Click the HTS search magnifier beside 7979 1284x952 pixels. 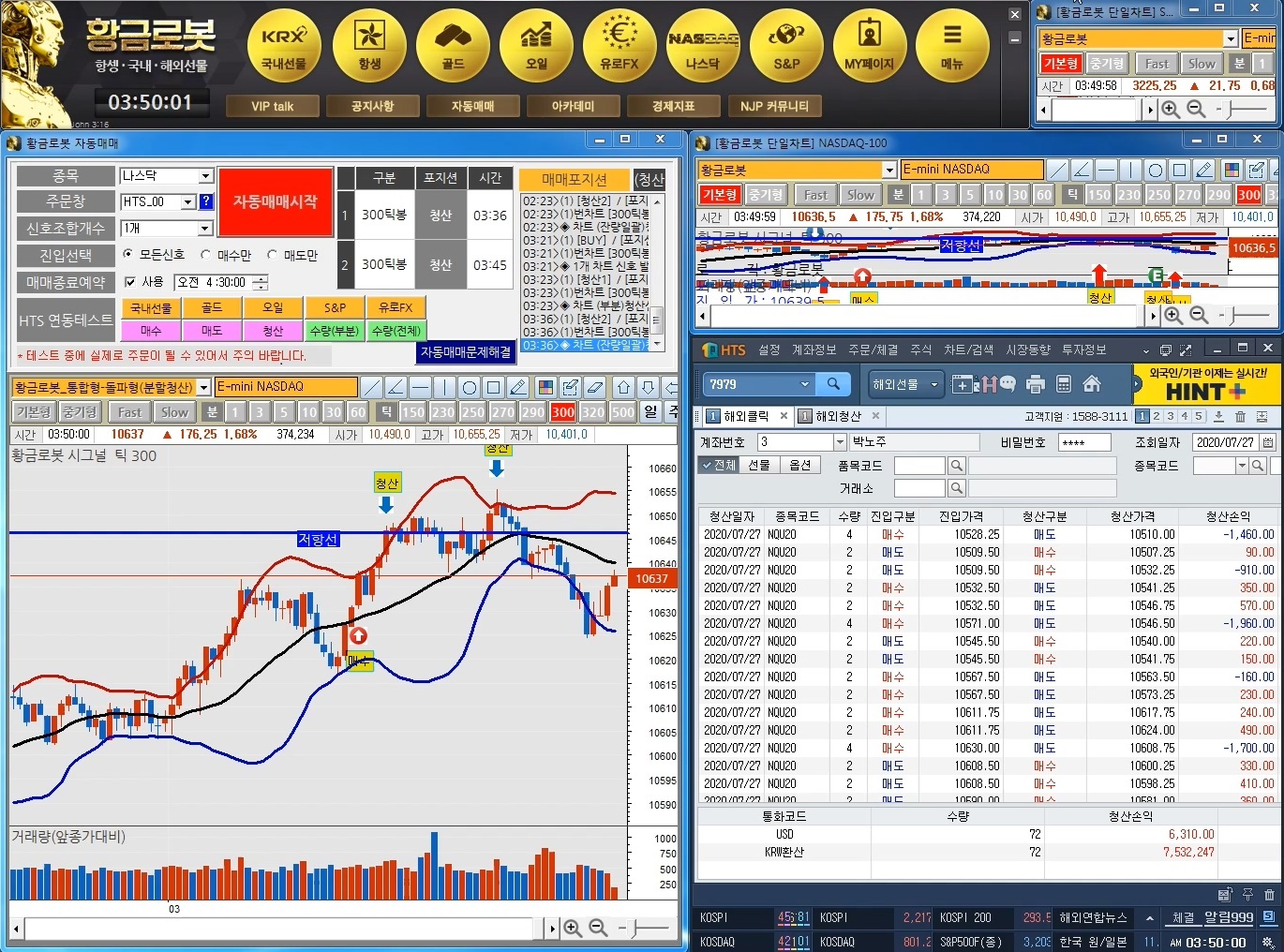click(833, 384)
